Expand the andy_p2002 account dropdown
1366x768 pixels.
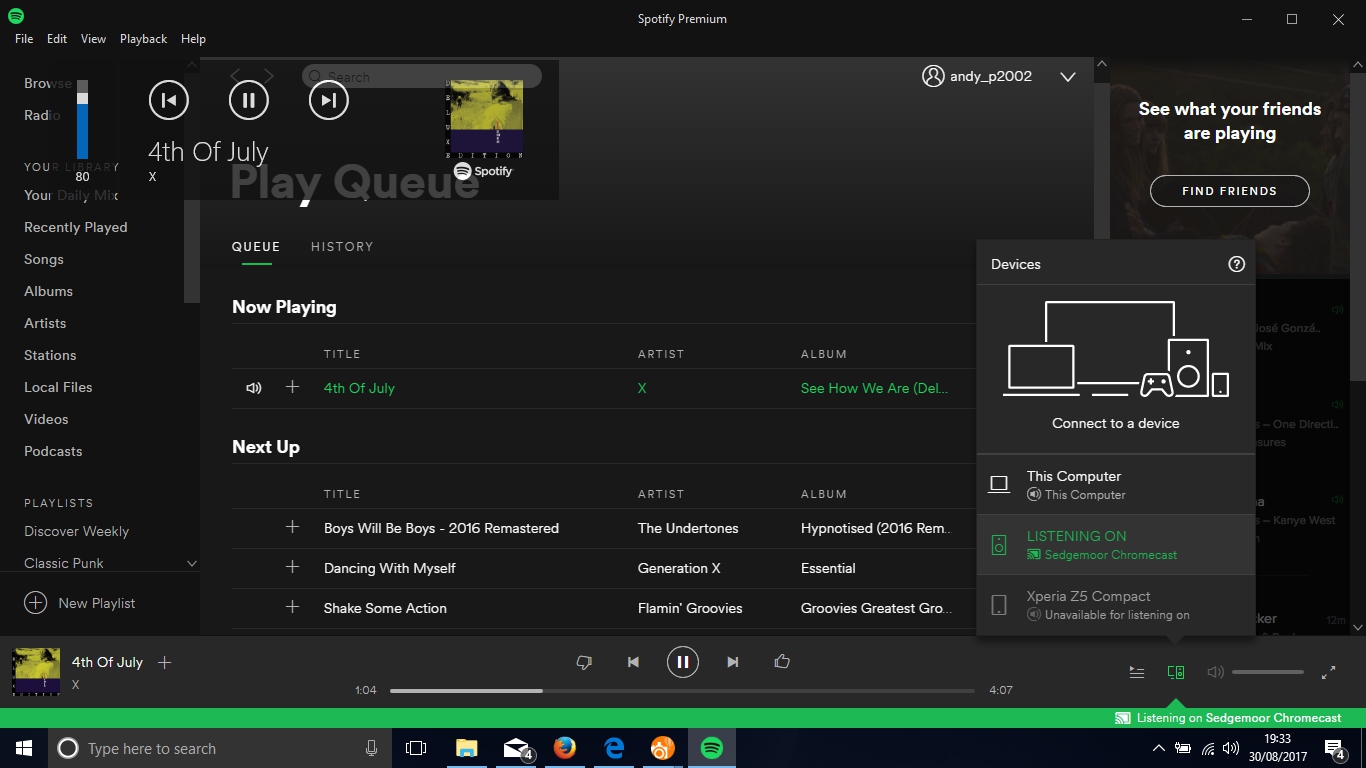[1068, 75]
